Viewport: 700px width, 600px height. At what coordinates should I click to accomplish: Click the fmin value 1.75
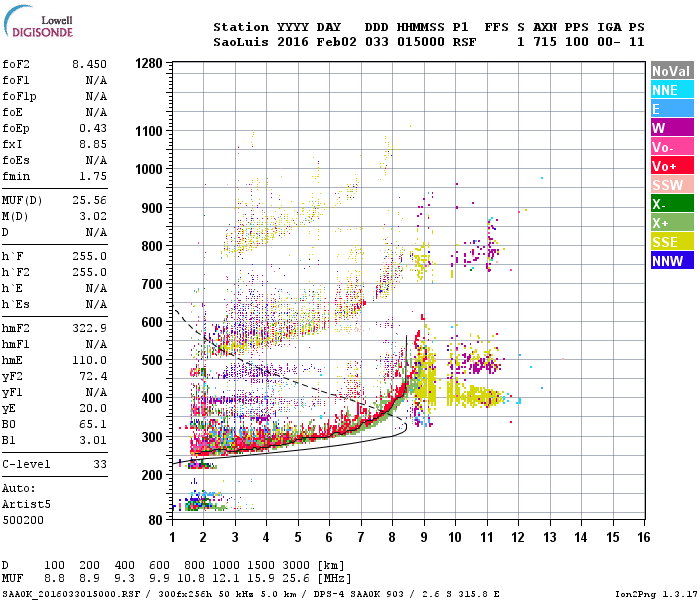93,176
